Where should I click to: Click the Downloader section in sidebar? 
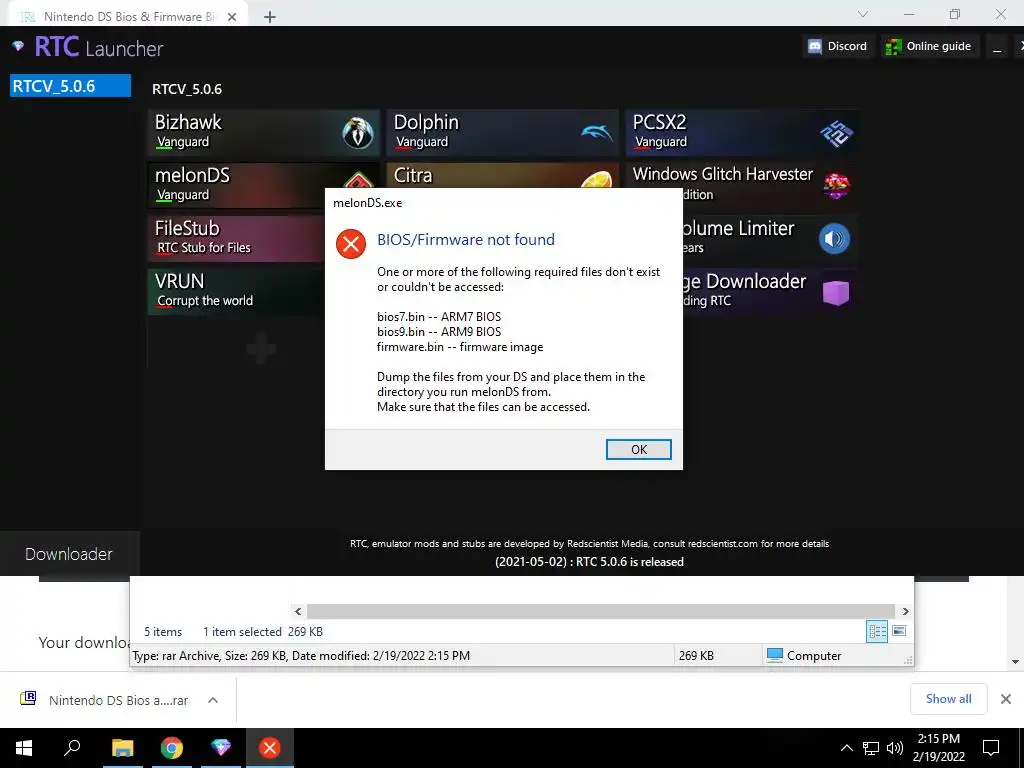(x=69, y=554)
